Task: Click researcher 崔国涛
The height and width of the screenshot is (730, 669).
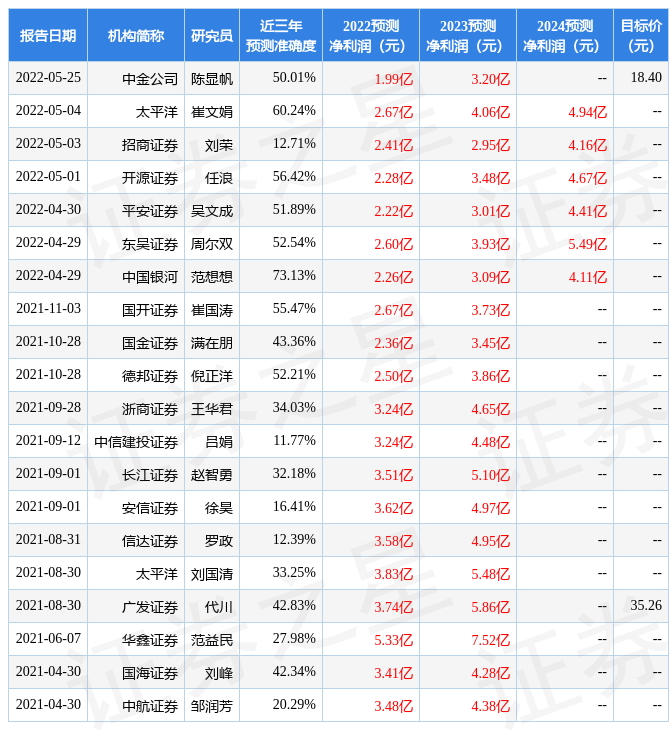Action: pos(212,310)
